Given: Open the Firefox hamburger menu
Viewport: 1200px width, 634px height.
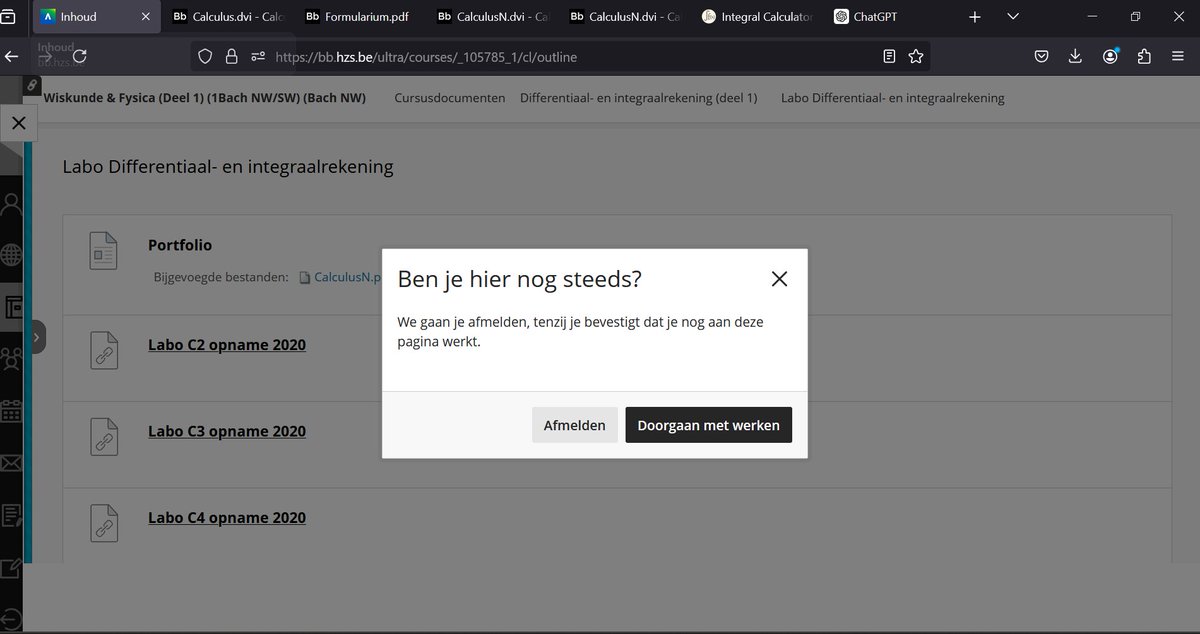Looking at the screenshot, I should click(1178, 57).
